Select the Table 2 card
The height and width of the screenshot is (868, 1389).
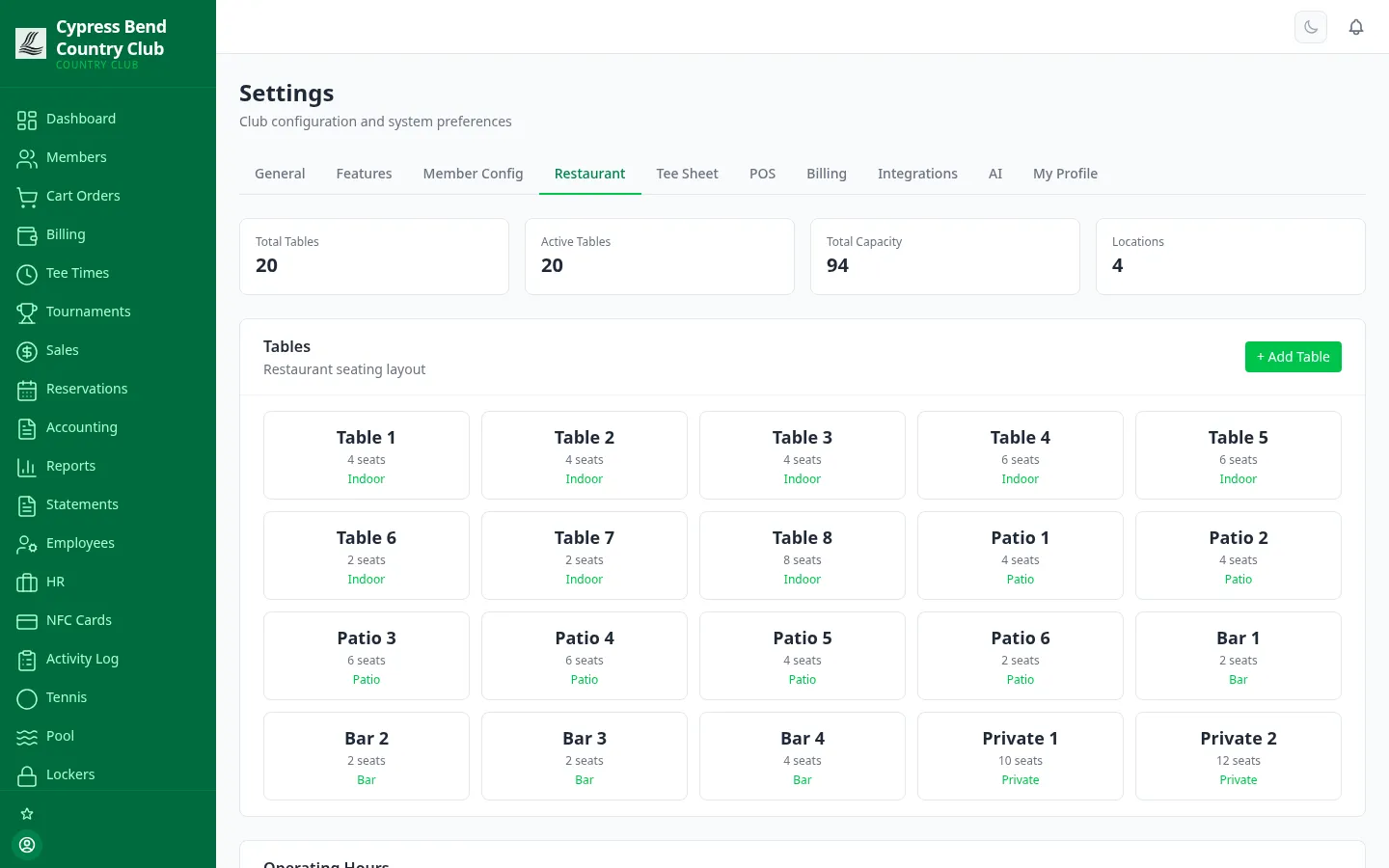coord(585,455)
